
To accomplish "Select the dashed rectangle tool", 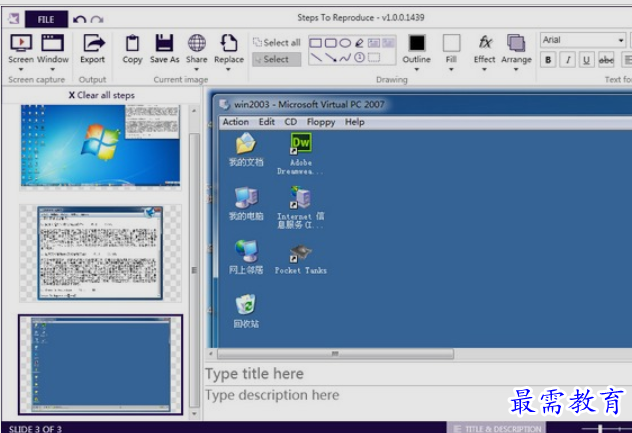I will click(x=374, y=58).
